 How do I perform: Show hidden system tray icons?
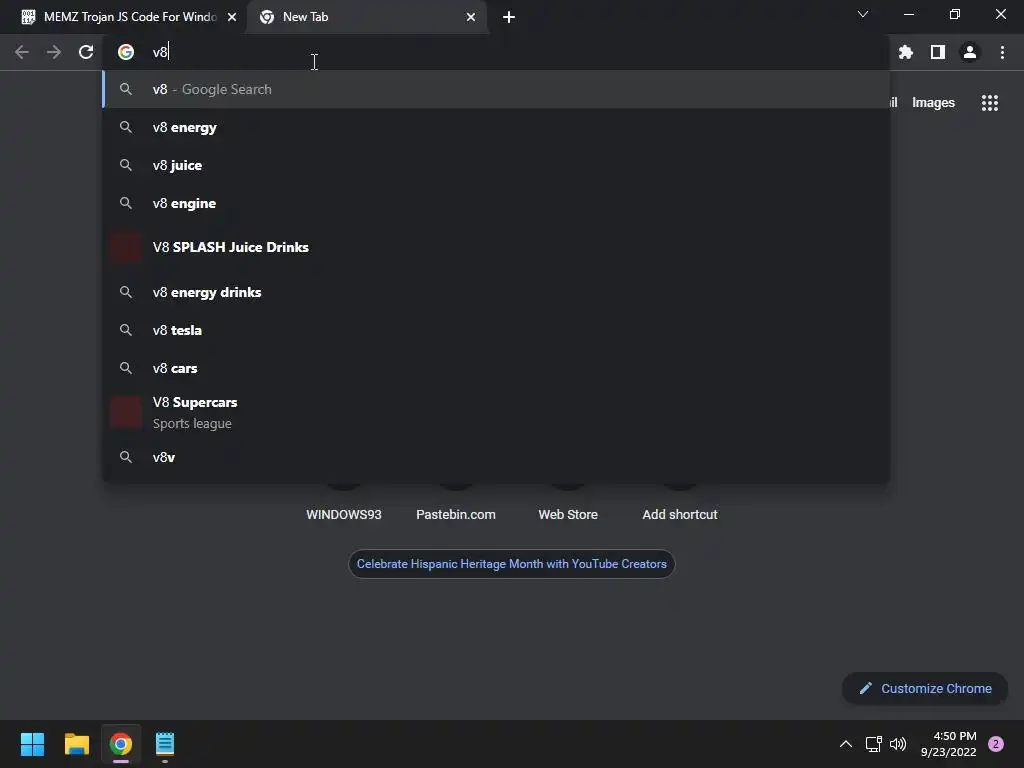846,744
